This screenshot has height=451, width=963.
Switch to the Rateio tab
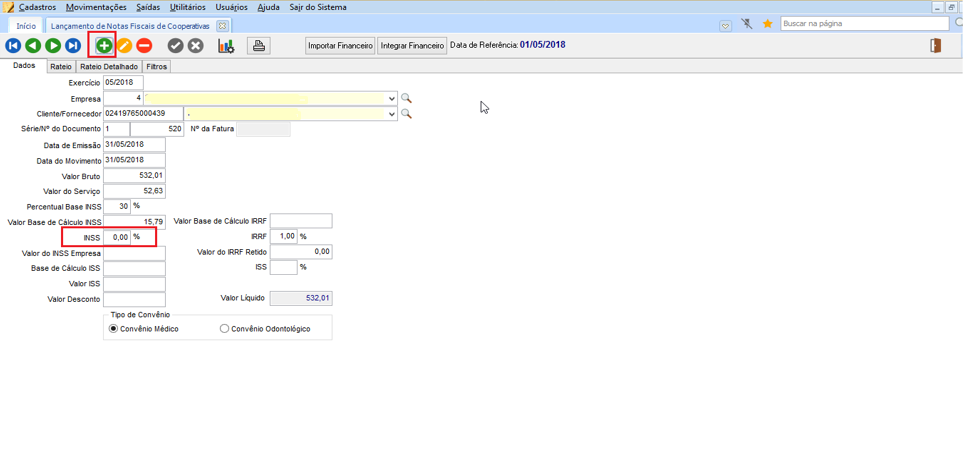(61, 66)
